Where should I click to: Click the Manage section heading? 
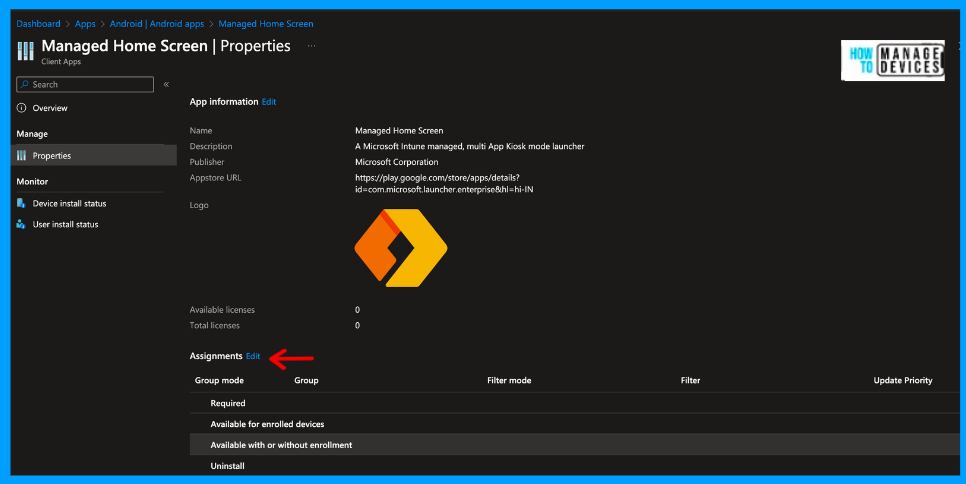[32, 134]
